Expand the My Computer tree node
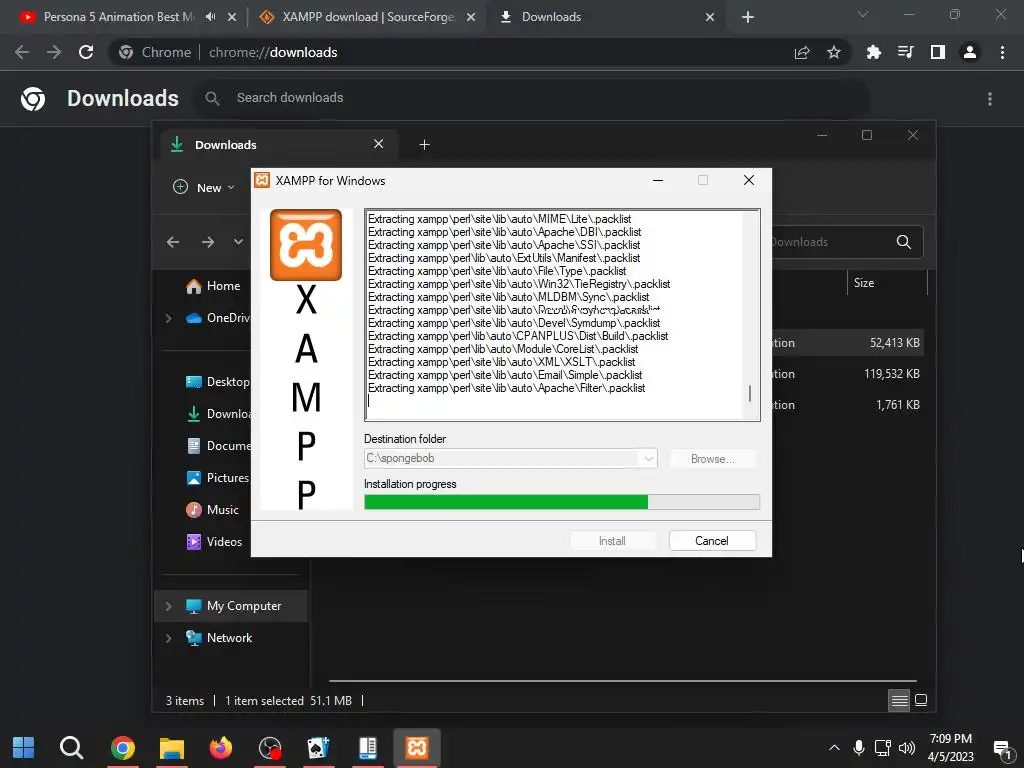The height and width of the screenshot is (768, 1024). coord(168,606)
